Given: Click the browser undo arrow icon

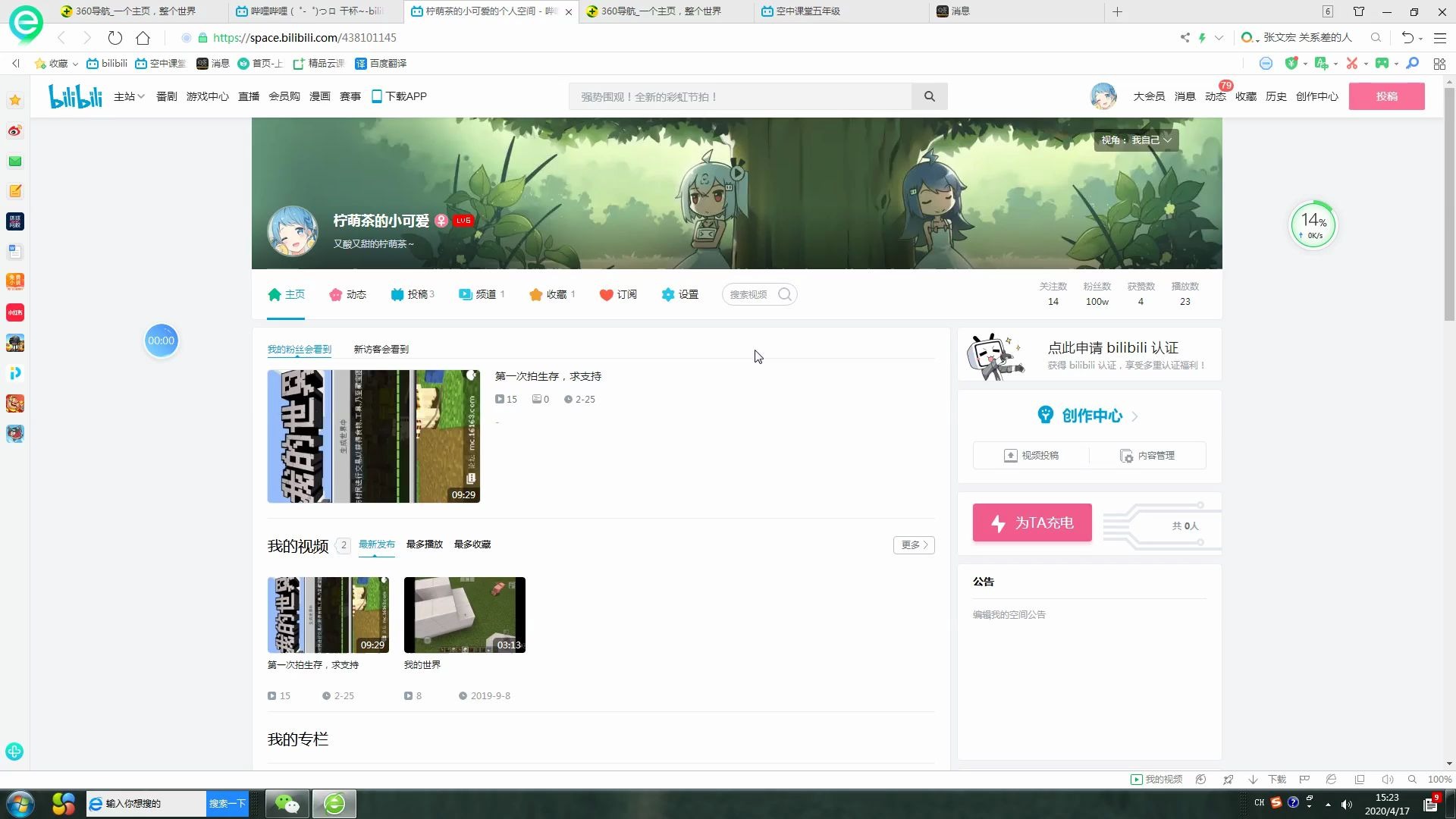Looking at the screenshot, I should pos(1407,37).
